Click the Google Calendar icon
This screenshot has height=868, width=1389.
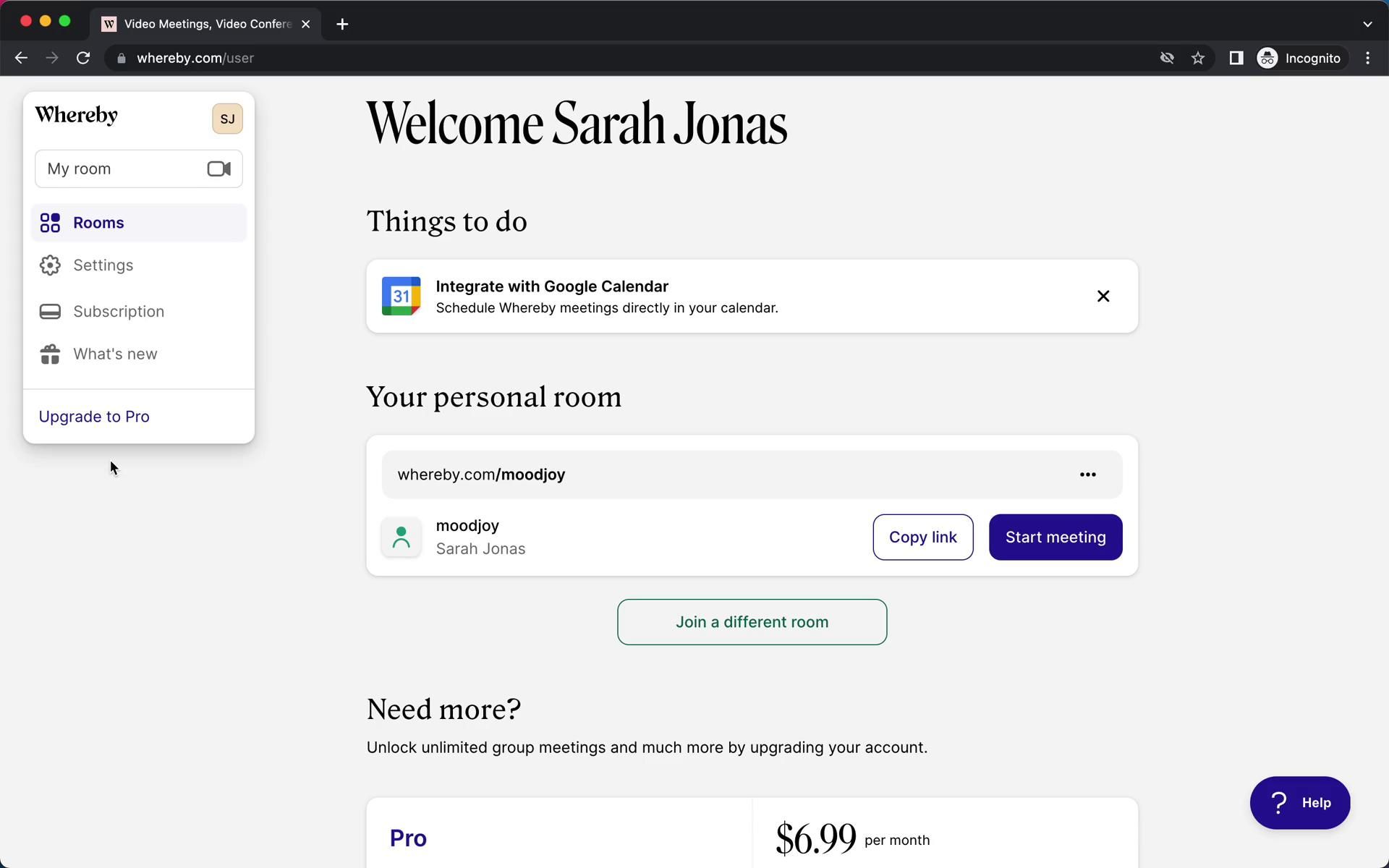(402, 296)
